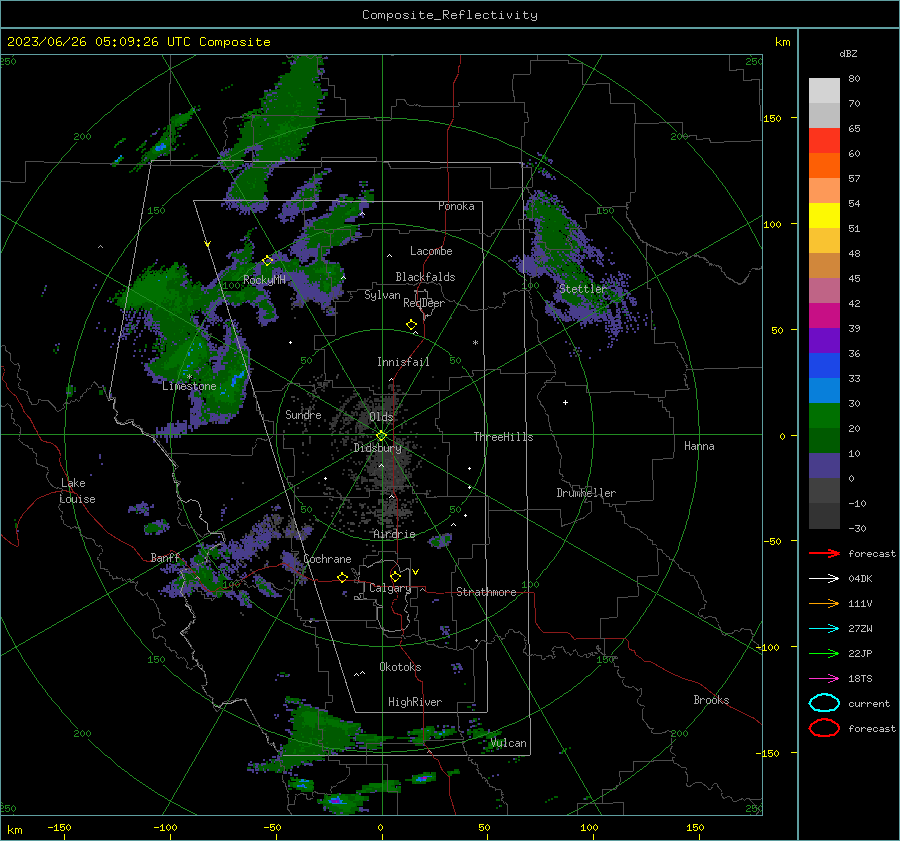
Task: Click the RockyMH label
Action: [x=264, y=280]
